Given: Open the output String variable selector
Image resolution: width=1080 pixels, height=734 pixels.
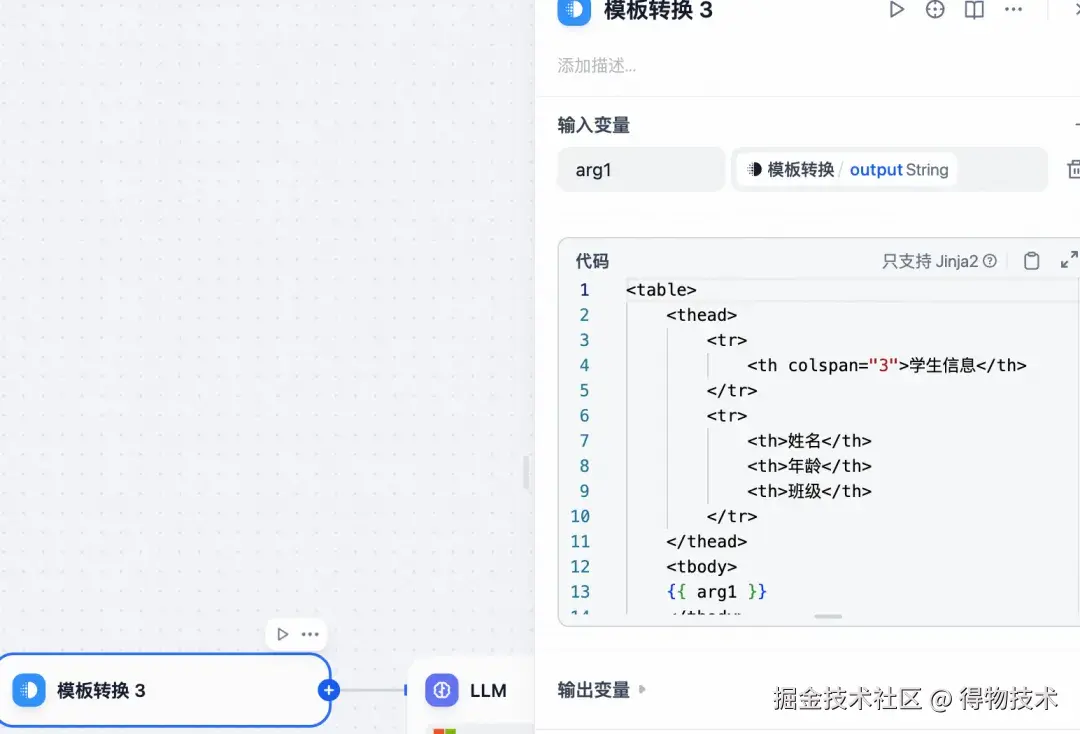Looking at the screenshot, I should [x=888, y=169].
